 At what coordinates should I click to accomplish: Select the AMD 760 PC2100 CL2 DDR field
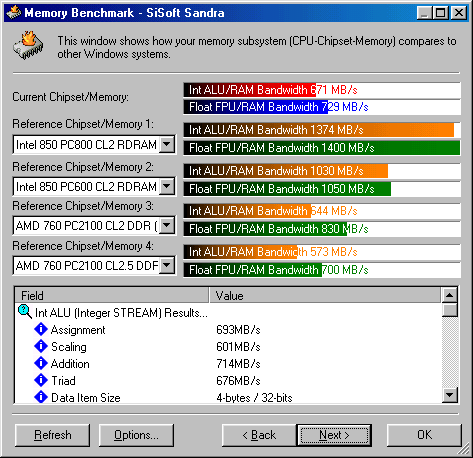(x=94, y=226)
